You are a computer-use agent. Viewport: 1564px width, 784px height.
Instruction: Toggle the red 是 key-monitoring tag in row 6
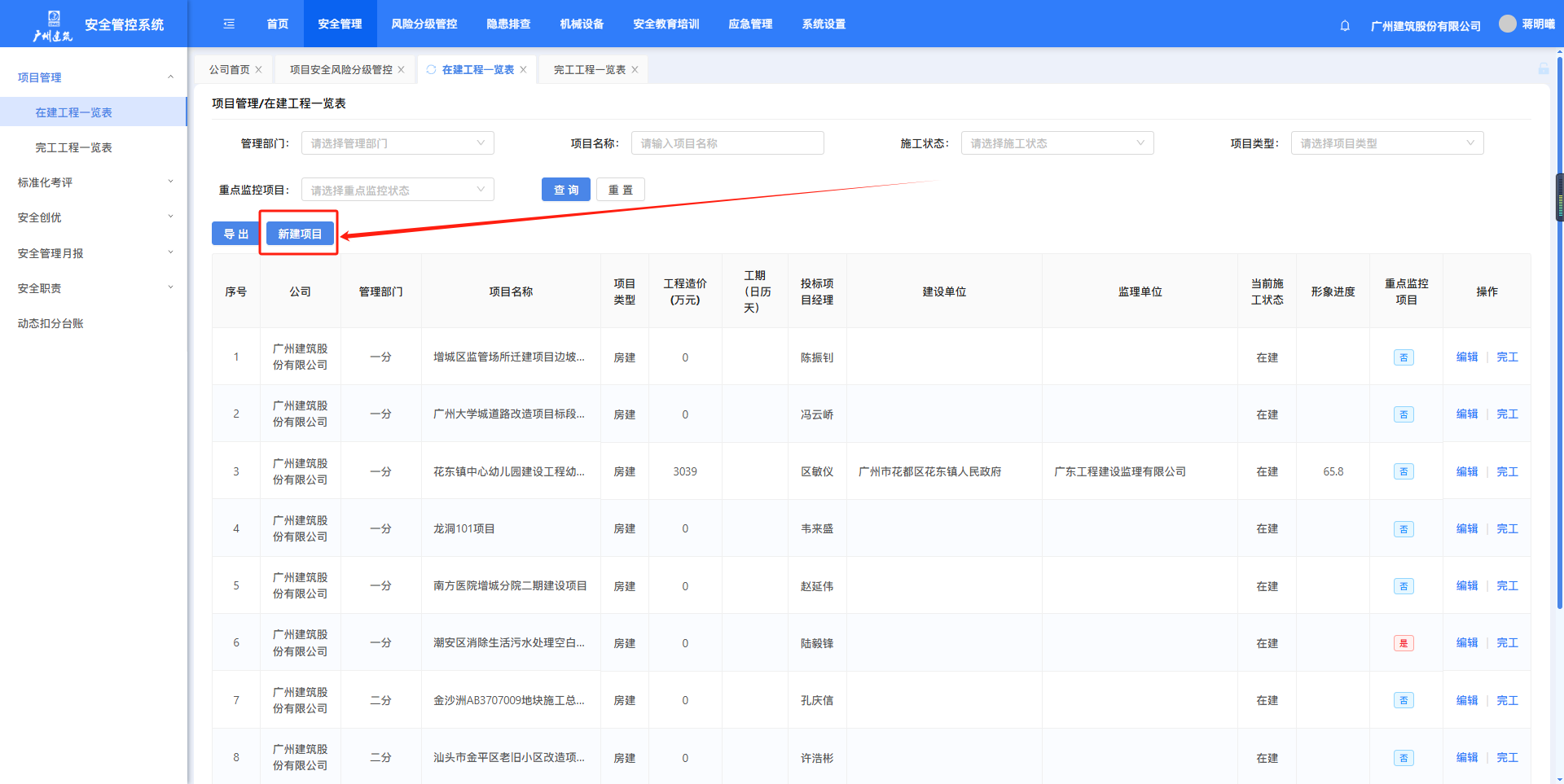[x=1404, y=643]
